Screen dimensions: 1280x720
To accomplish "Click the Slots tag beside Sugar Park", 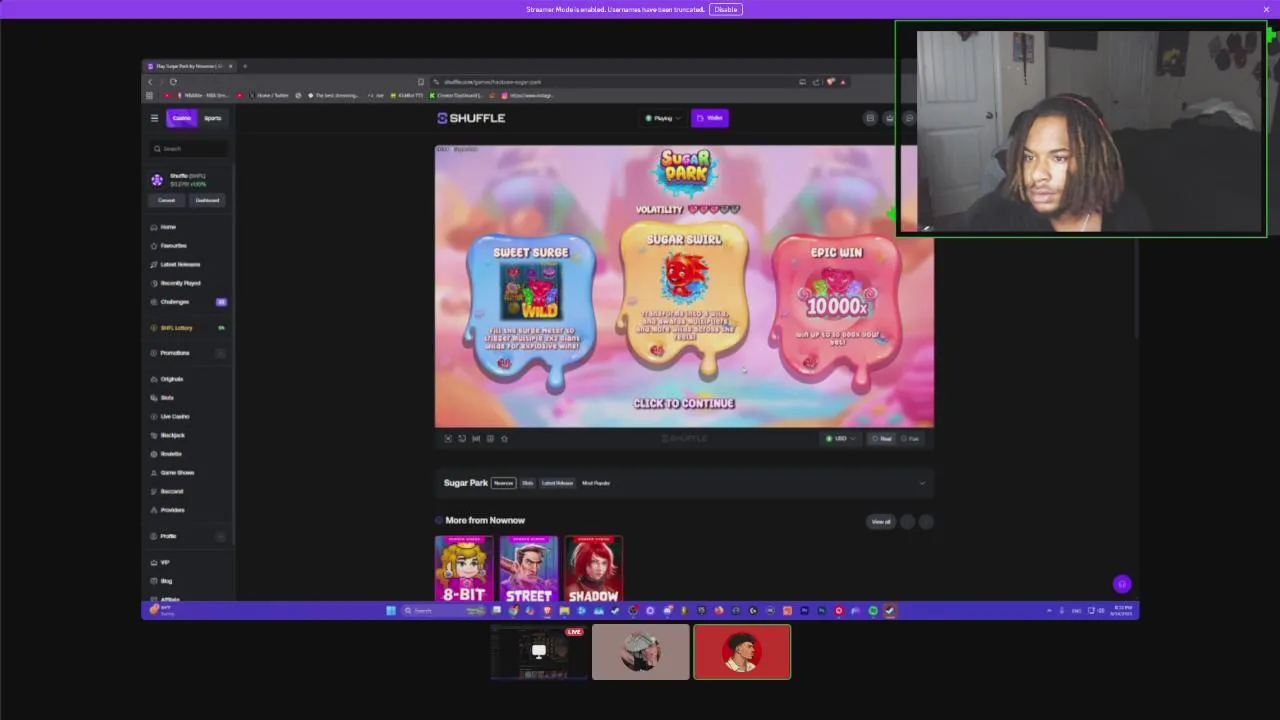I will (x=528, y=483).
